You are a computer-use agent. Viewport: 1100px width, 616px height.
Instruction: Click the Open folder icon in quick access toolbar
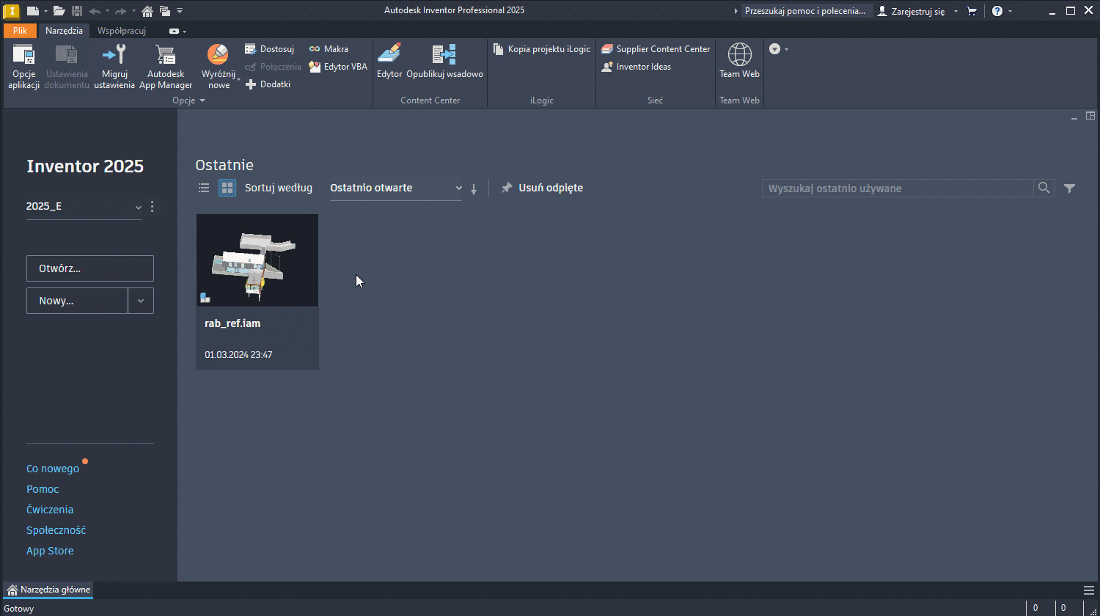tap(59, 11)
